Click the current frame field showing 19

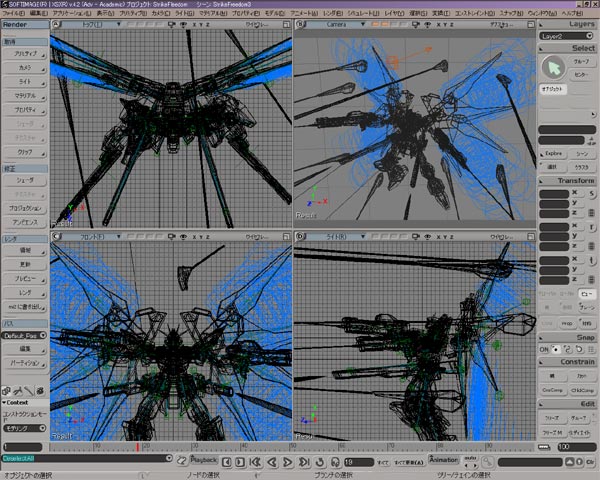point(359,462)
